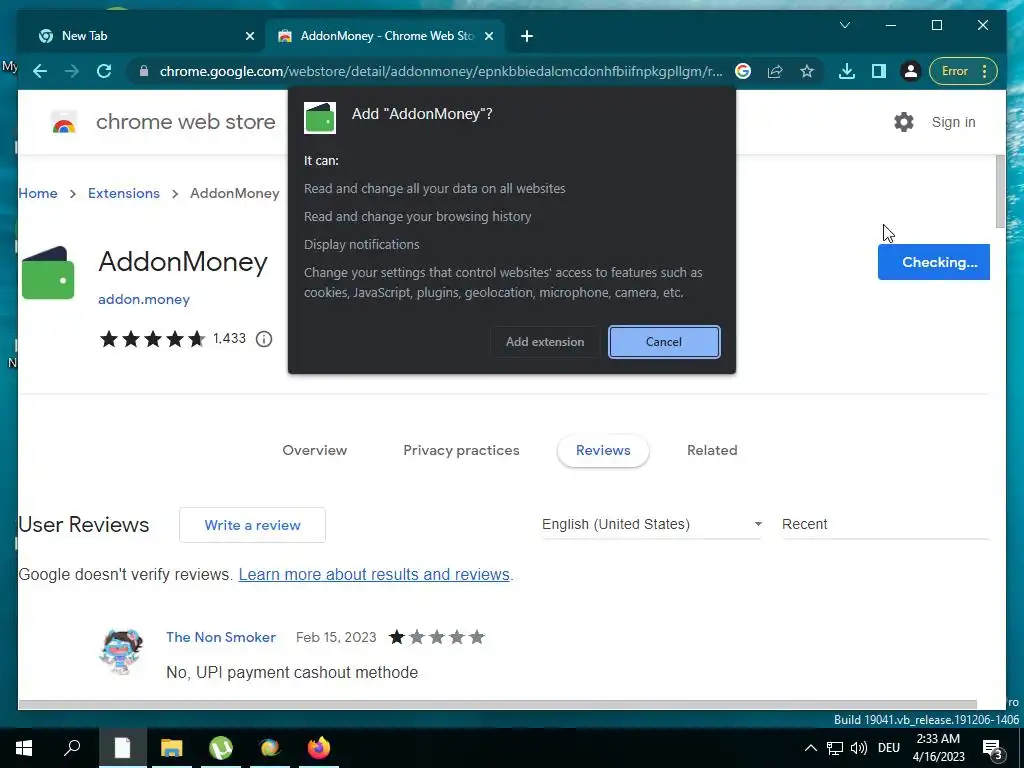Select the Reviews tab
Screen dimensions: 1024x768
pyautogui.click(x=603, y=450)
